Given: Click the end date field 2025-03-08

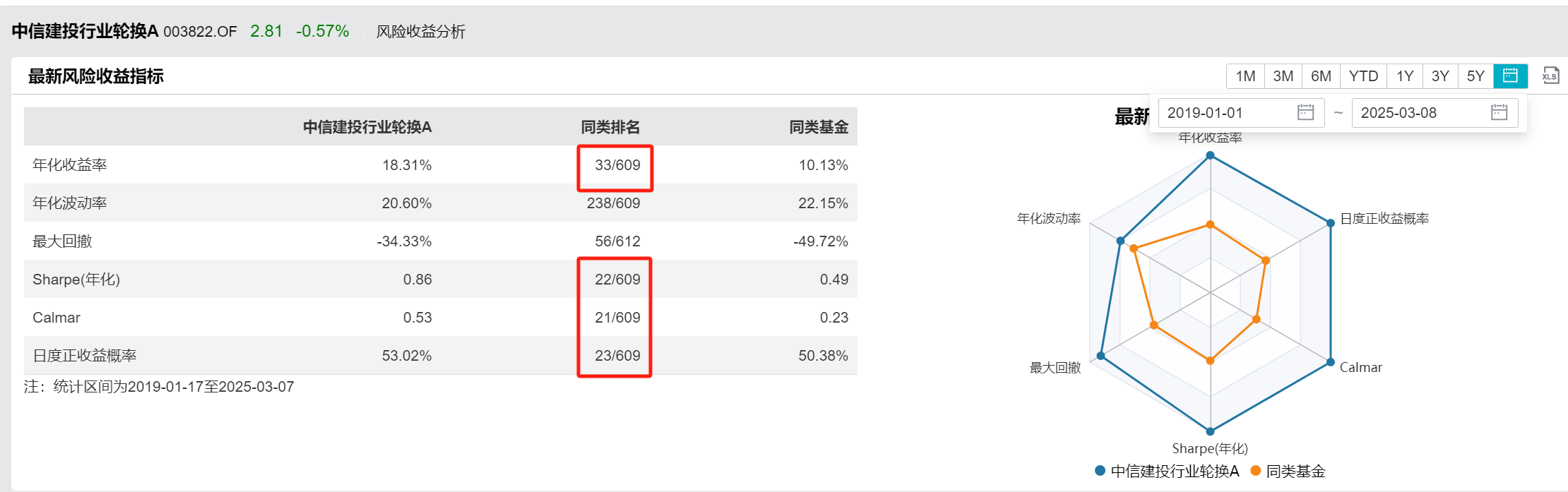Looking at the screenshot, I should (x=1435, y=113).
